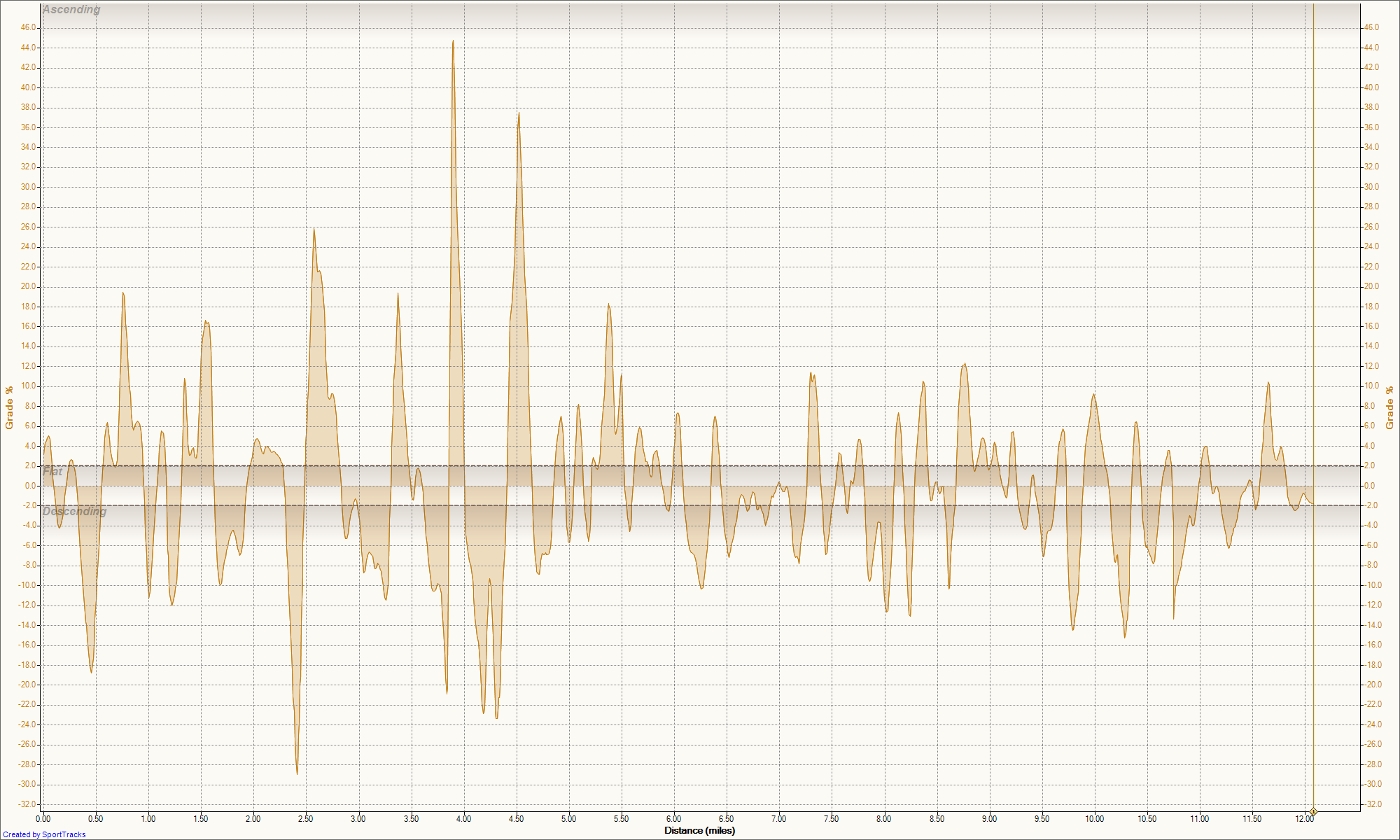
Task: Select the Descending zone label
Action: tap(74, 512)
